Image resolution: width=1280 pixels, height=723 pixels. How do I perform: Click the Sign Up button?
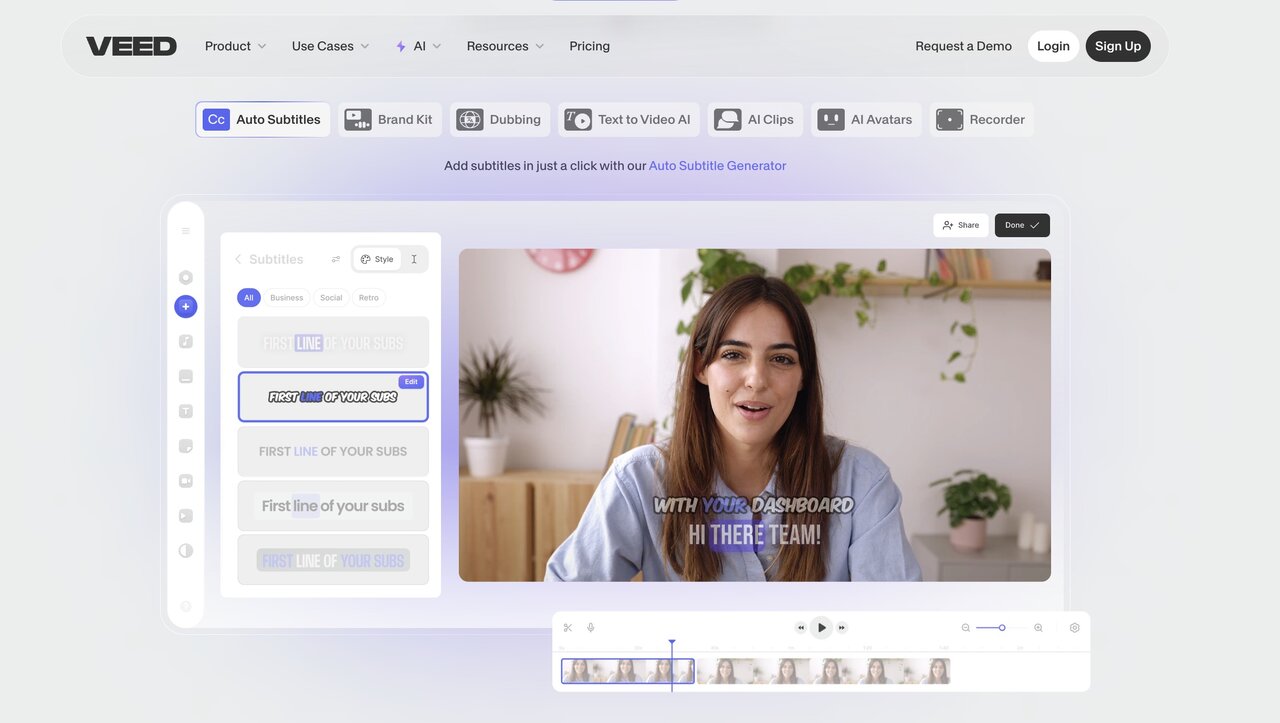click(1117, 46)
